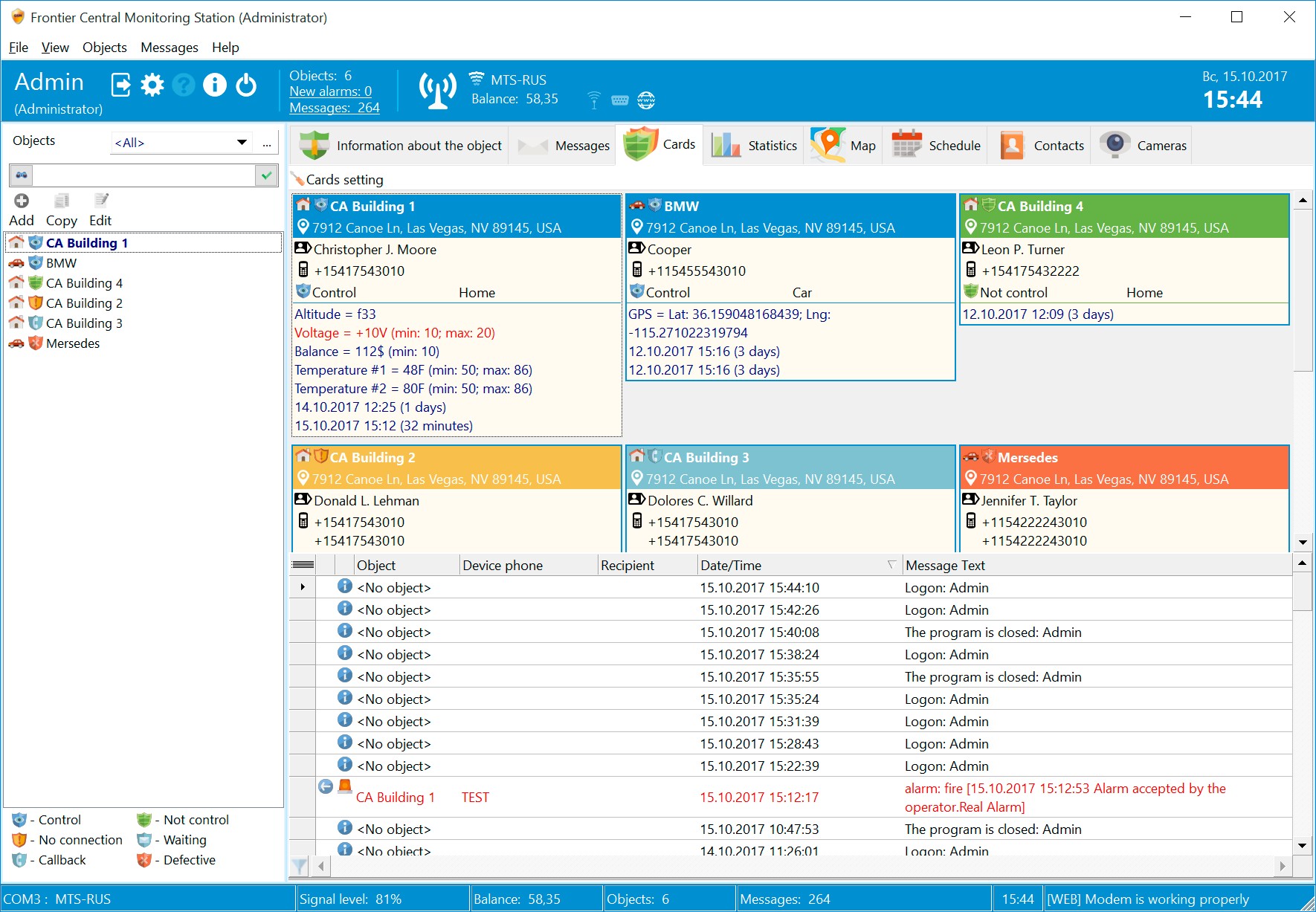Click the message list scroll down arrow
This screenshot has width=1316, height=912.
(1303, 846)
